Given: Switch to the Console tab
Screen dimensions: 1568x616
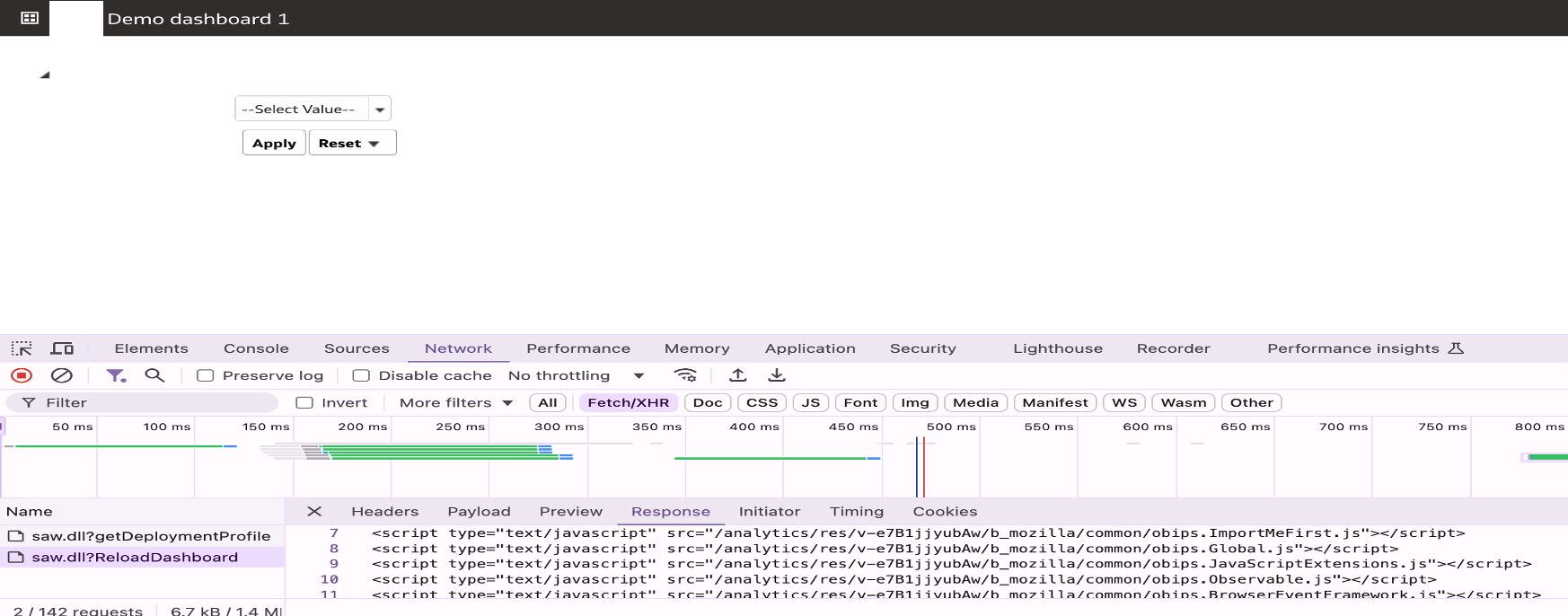Looking at the screenshot, I should [x=256, y=348].
